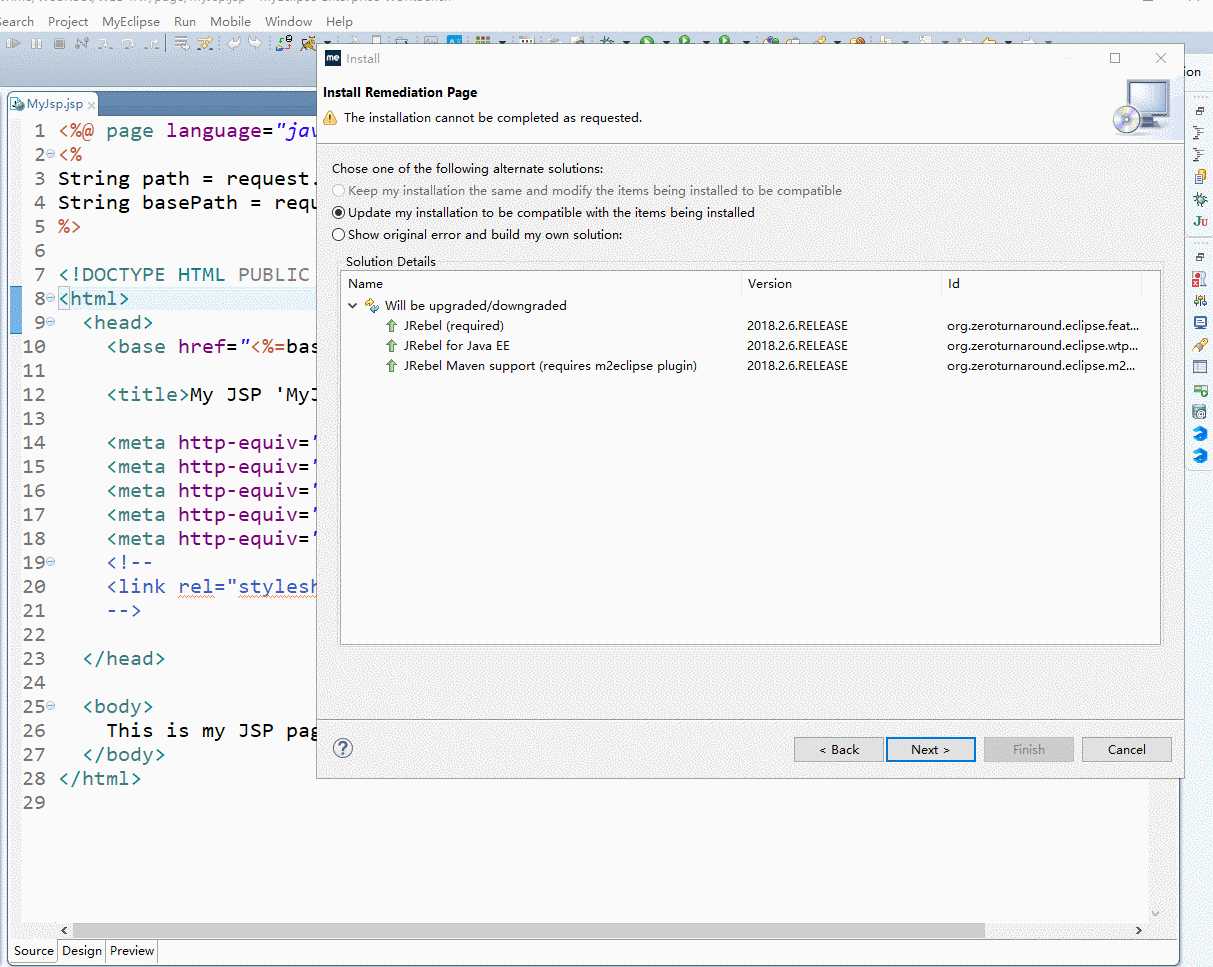Click the Resume debug toolbar icon

tap(13, 43)
